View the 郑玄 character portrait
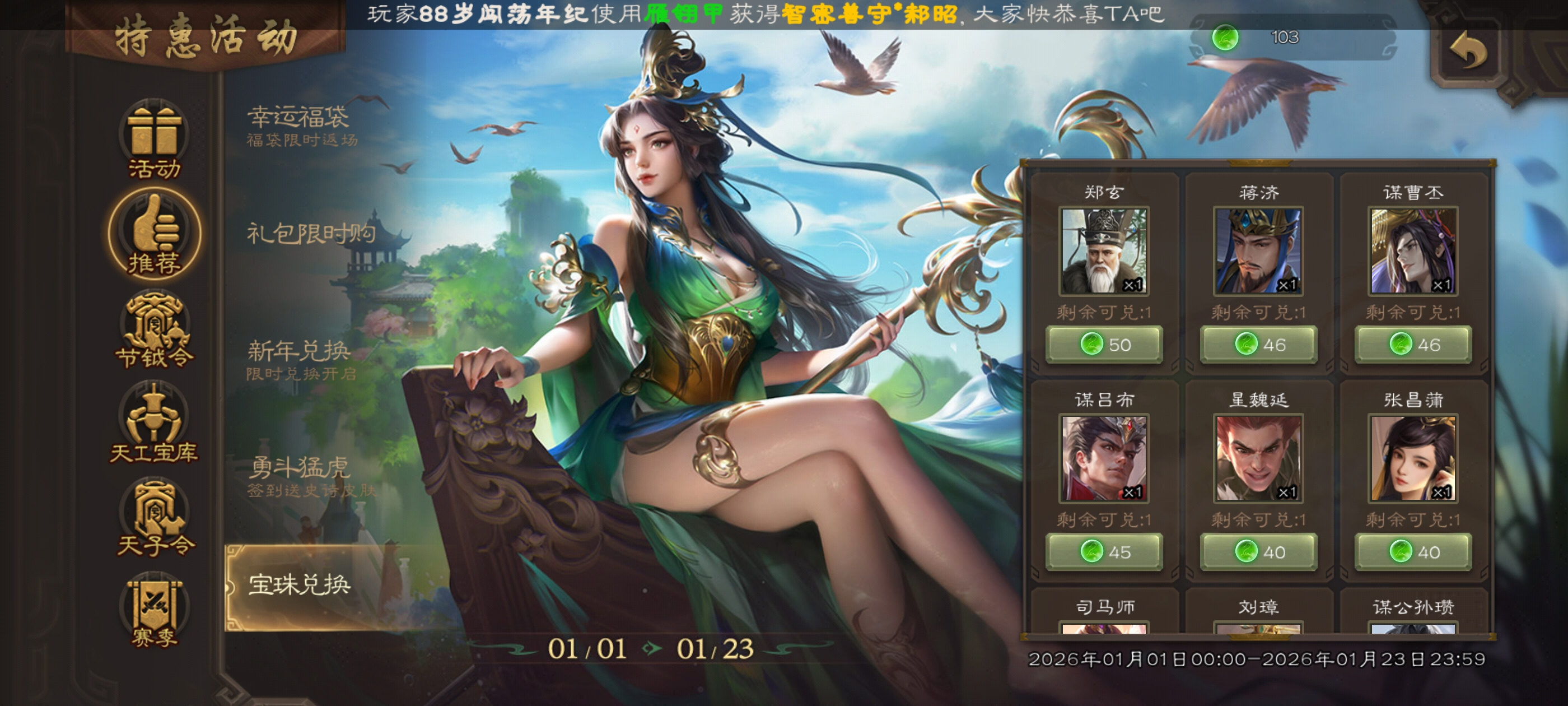 pyautogui.click(x=1104, y=251)
